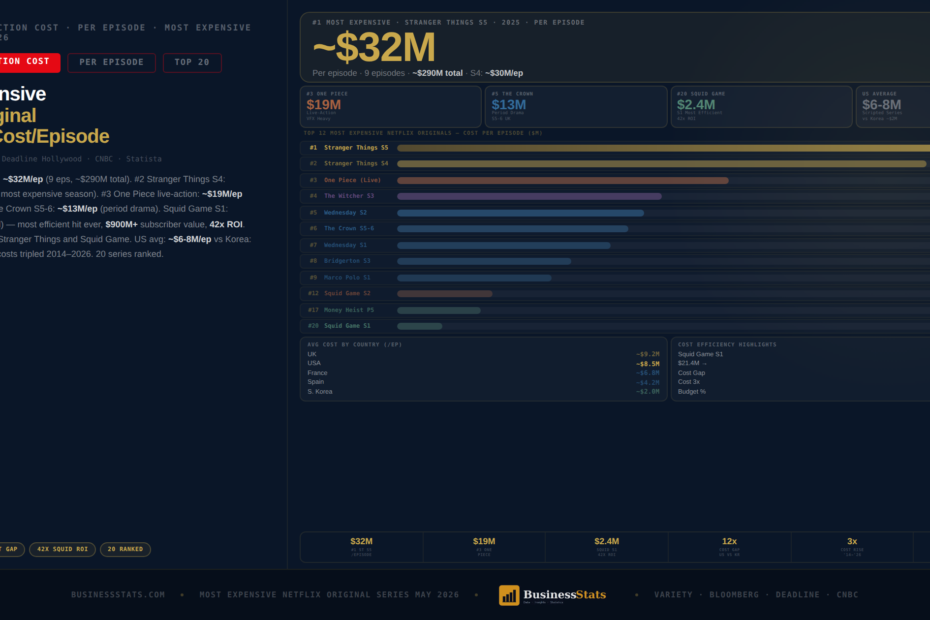Click the Spain country cost row
Viewport: 930px width, 620px height.
coord(483,382)
